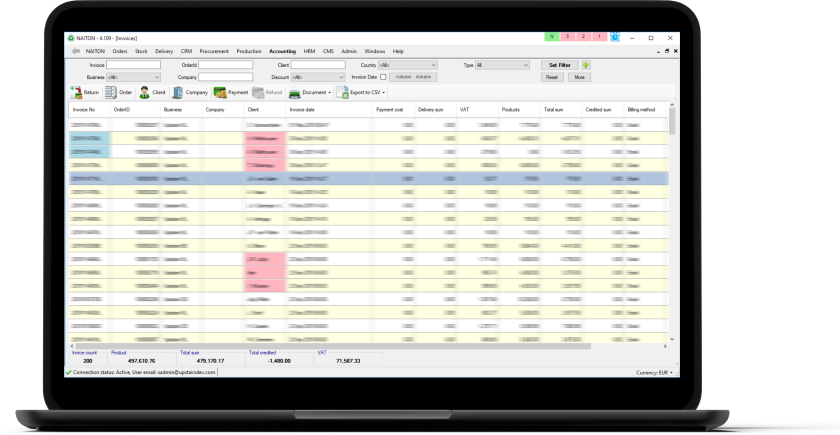The height and width of the screenshot is (435, 840).
Task: Click the Client person icon
Action: click(145, 92)
